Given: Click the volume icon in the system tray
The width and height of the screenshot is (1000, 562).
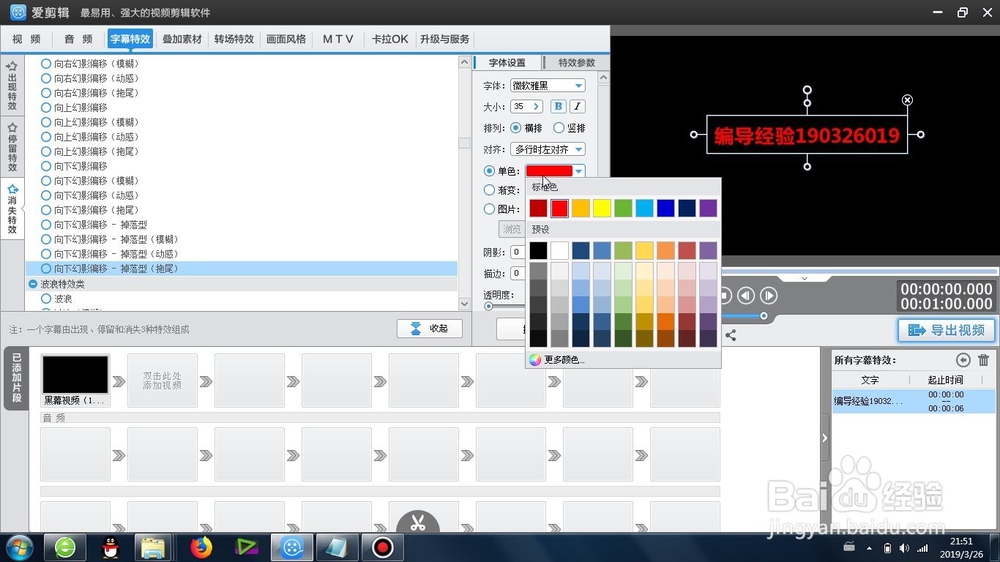Looking at the screenshot, I should [904, 548].
